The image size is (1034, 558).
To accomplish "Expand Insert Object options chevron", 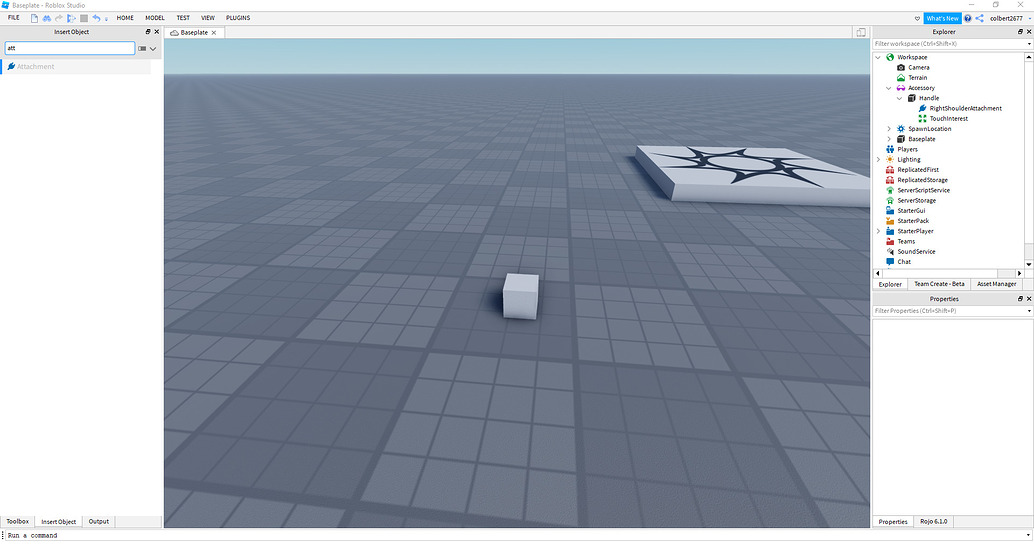I will [x=153, y=48].
